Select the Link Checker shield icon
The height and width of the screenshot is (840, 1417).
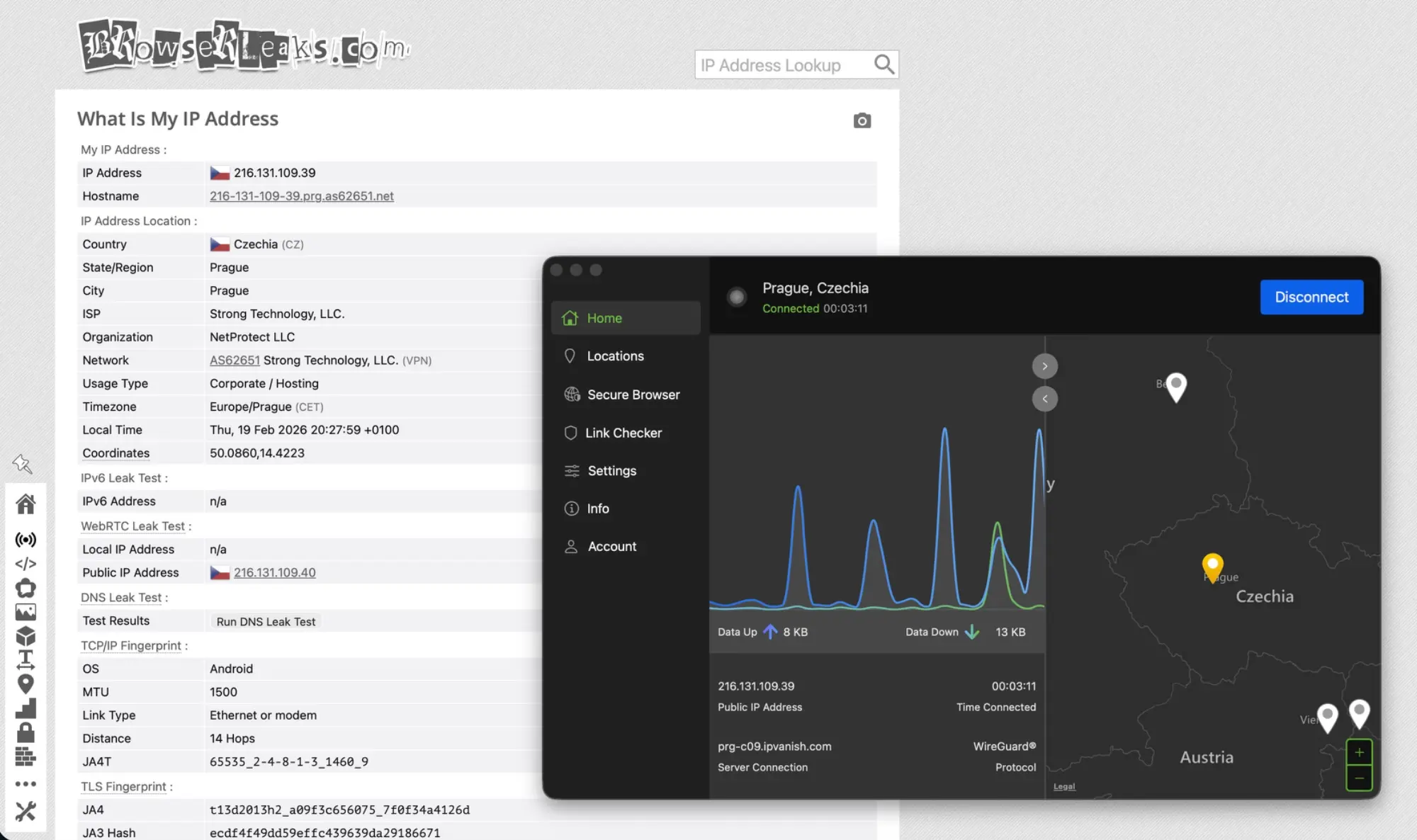click(572, 433)
